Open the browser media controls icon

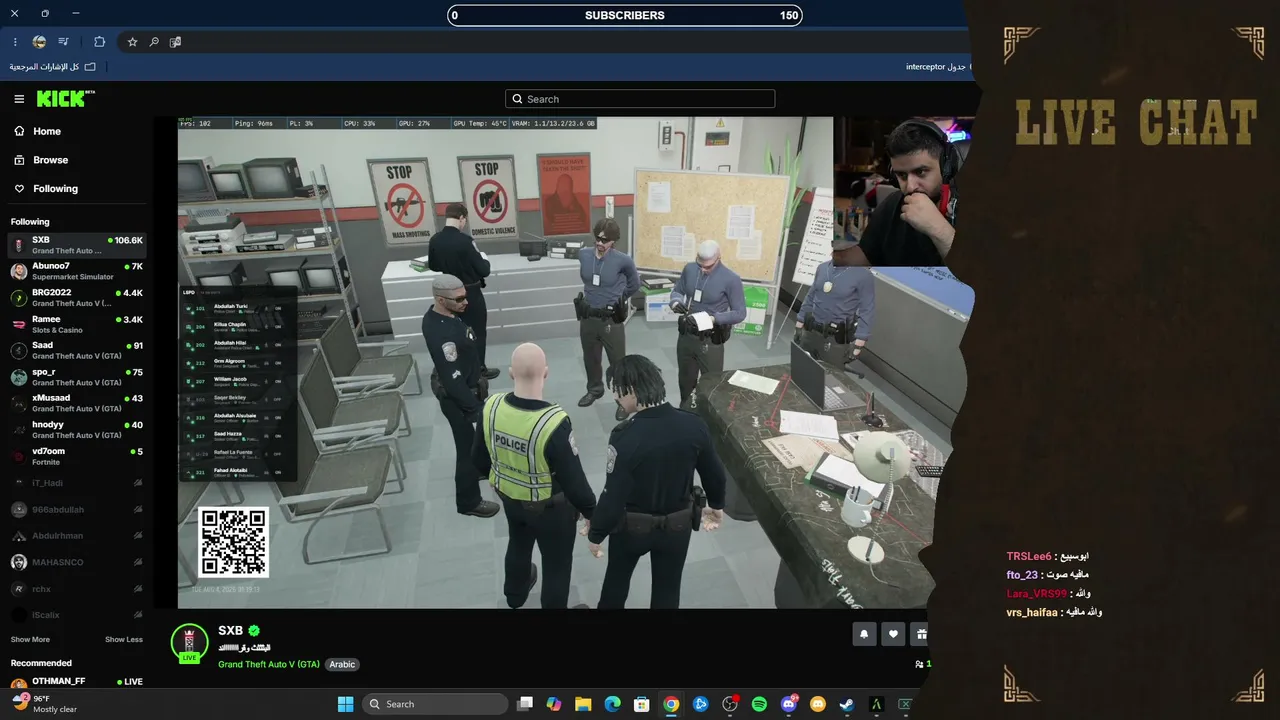64,42
